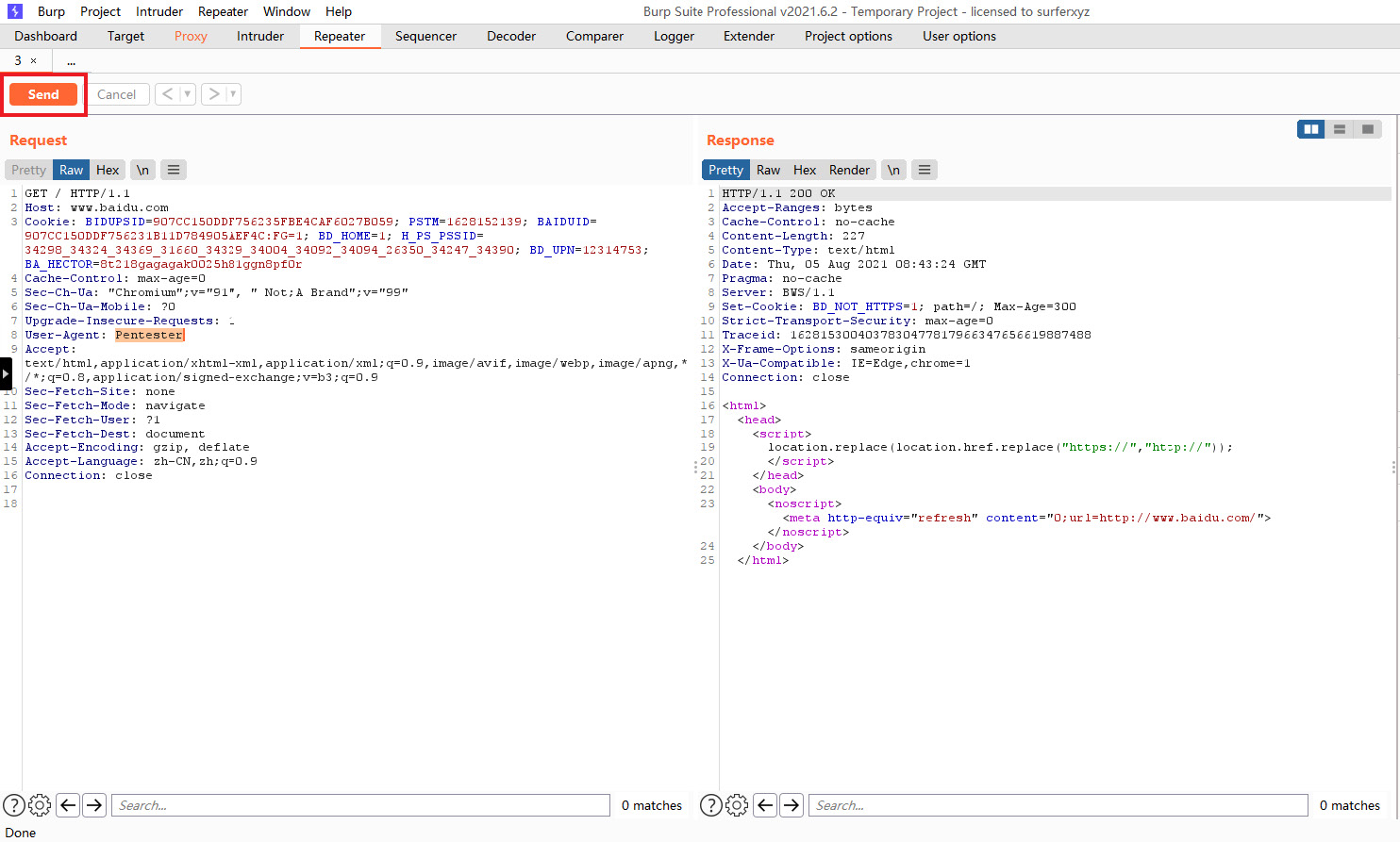Select Hex view for the response
Screen dimensions: 1400x842
click(805, 170)
